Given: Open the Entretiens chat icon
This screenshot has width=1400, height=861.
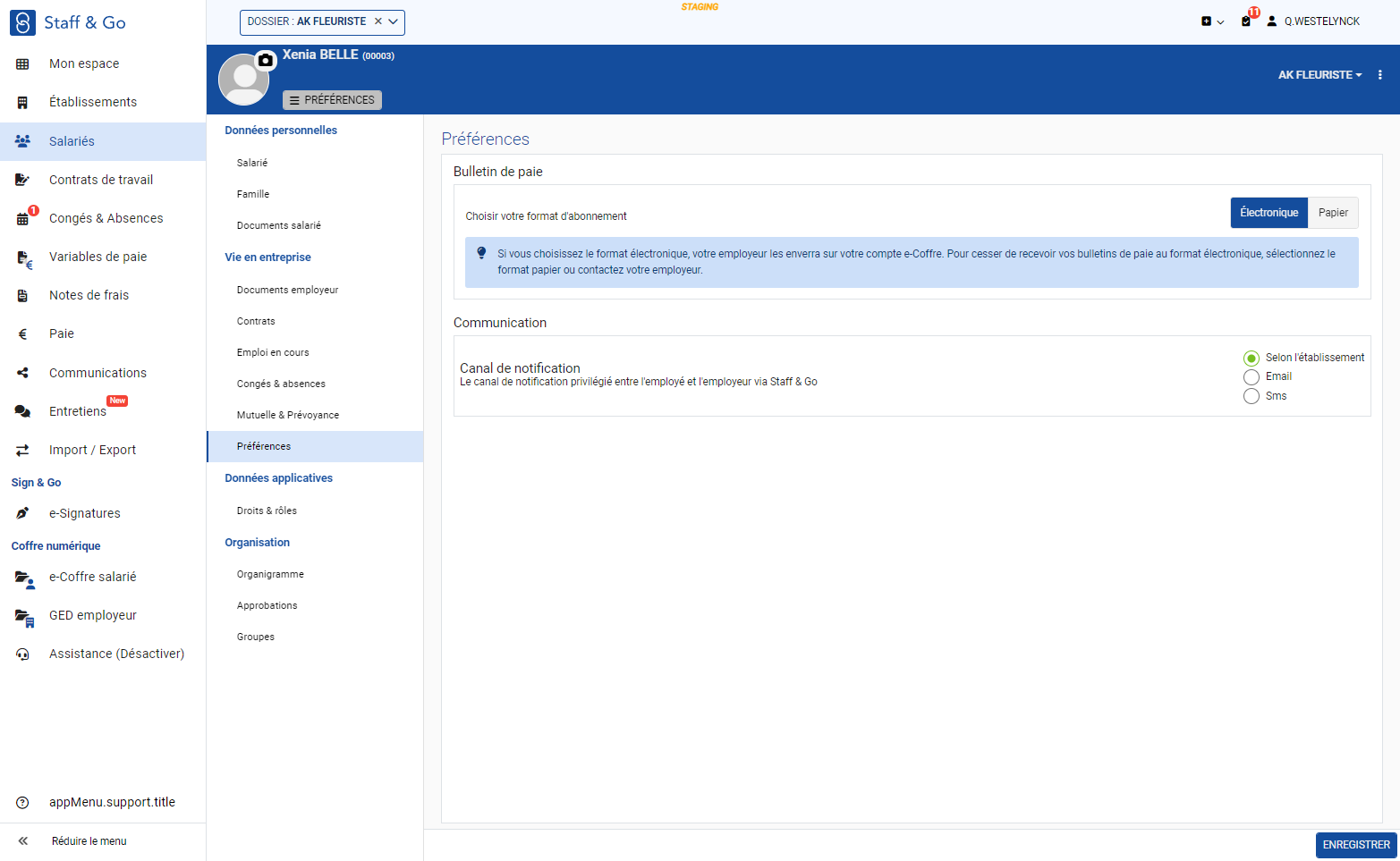Looking at the screenshot, I should tap(22, 411).
